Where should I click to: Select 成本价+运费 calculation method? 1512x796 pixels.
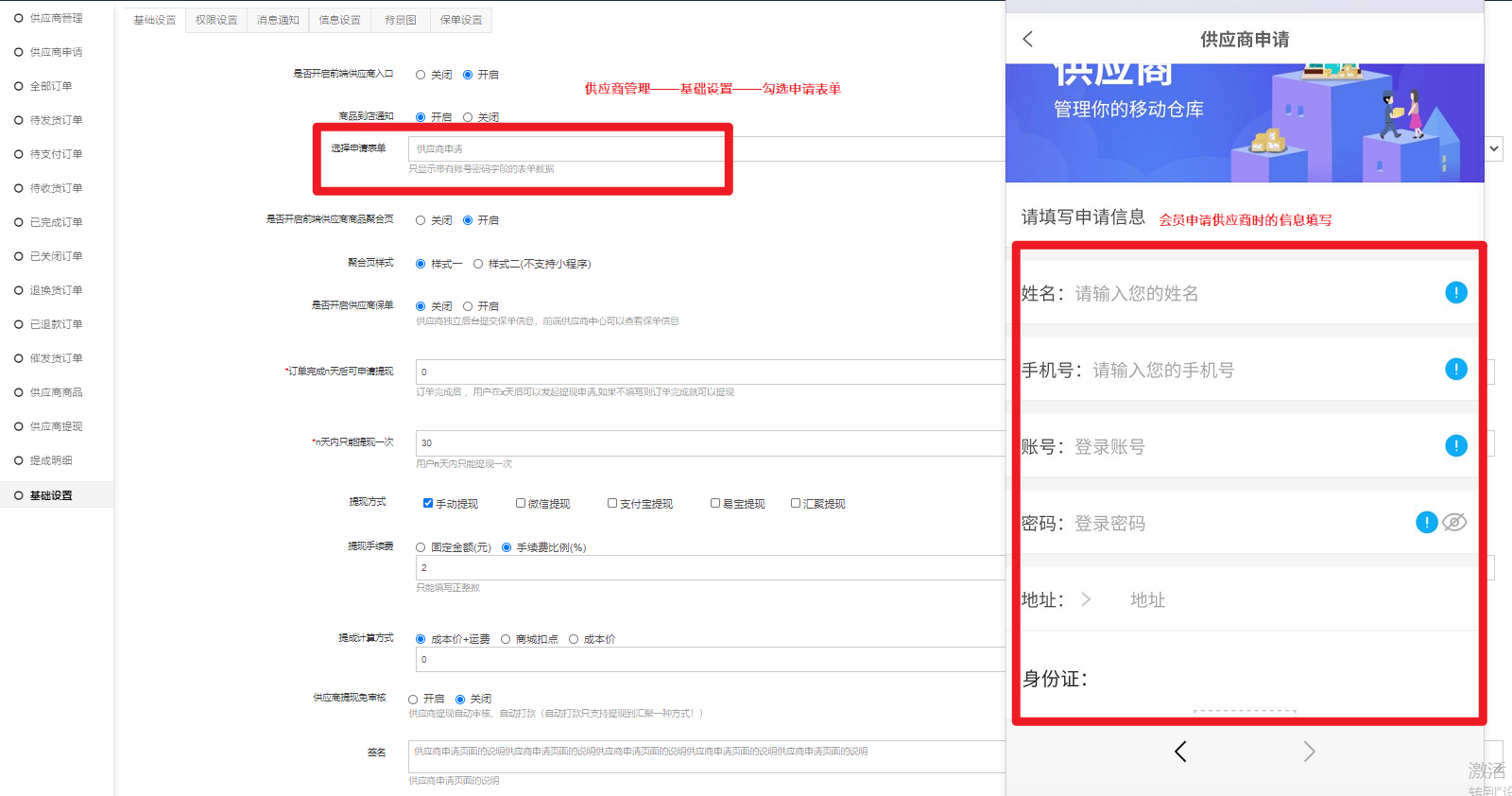pyautogui.click(x=421, y=639)
